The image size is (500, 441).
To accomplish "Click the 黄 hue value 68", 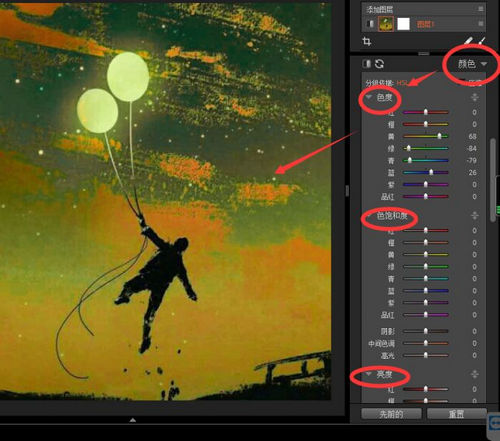I will tap(472, 136).
